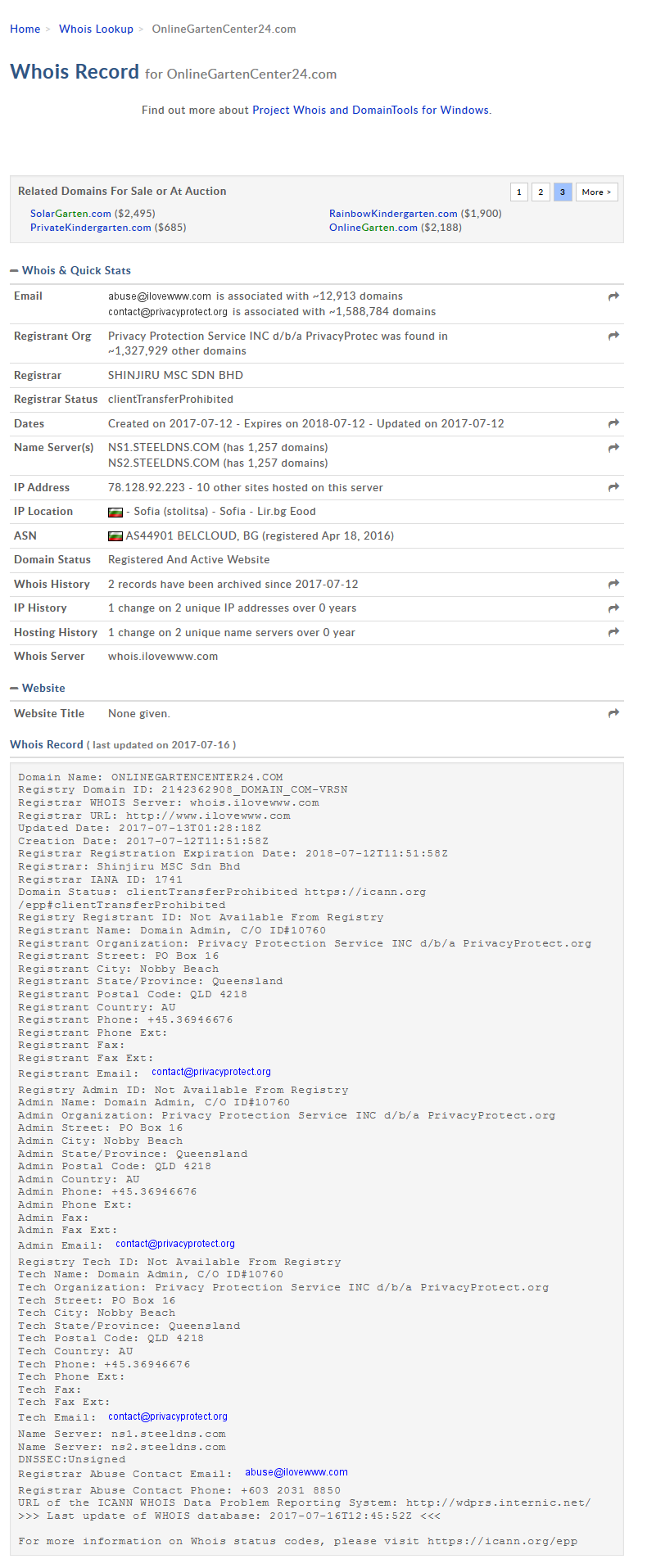This screenshot has height=1568, width=647.
Task: Click the share arrow in Registrant Org row
Action: coord(613,336)
